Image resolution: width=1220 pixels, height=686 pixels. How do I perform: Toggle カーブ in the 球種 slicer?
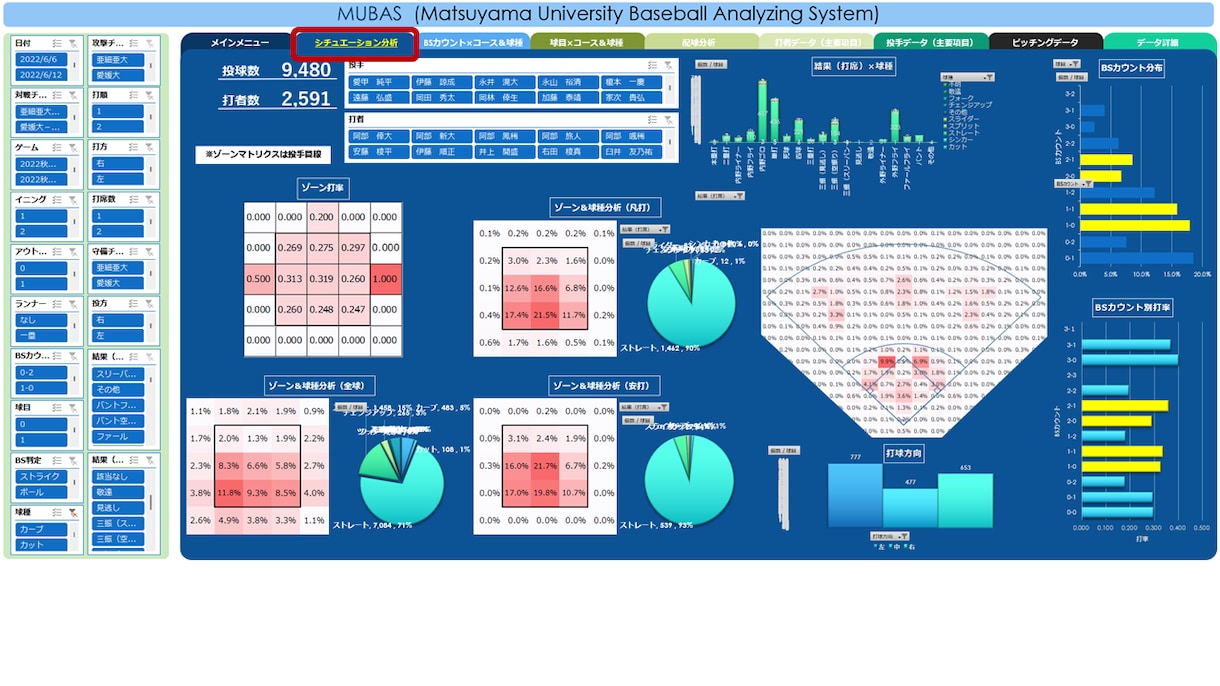click(x=41, y=529)
